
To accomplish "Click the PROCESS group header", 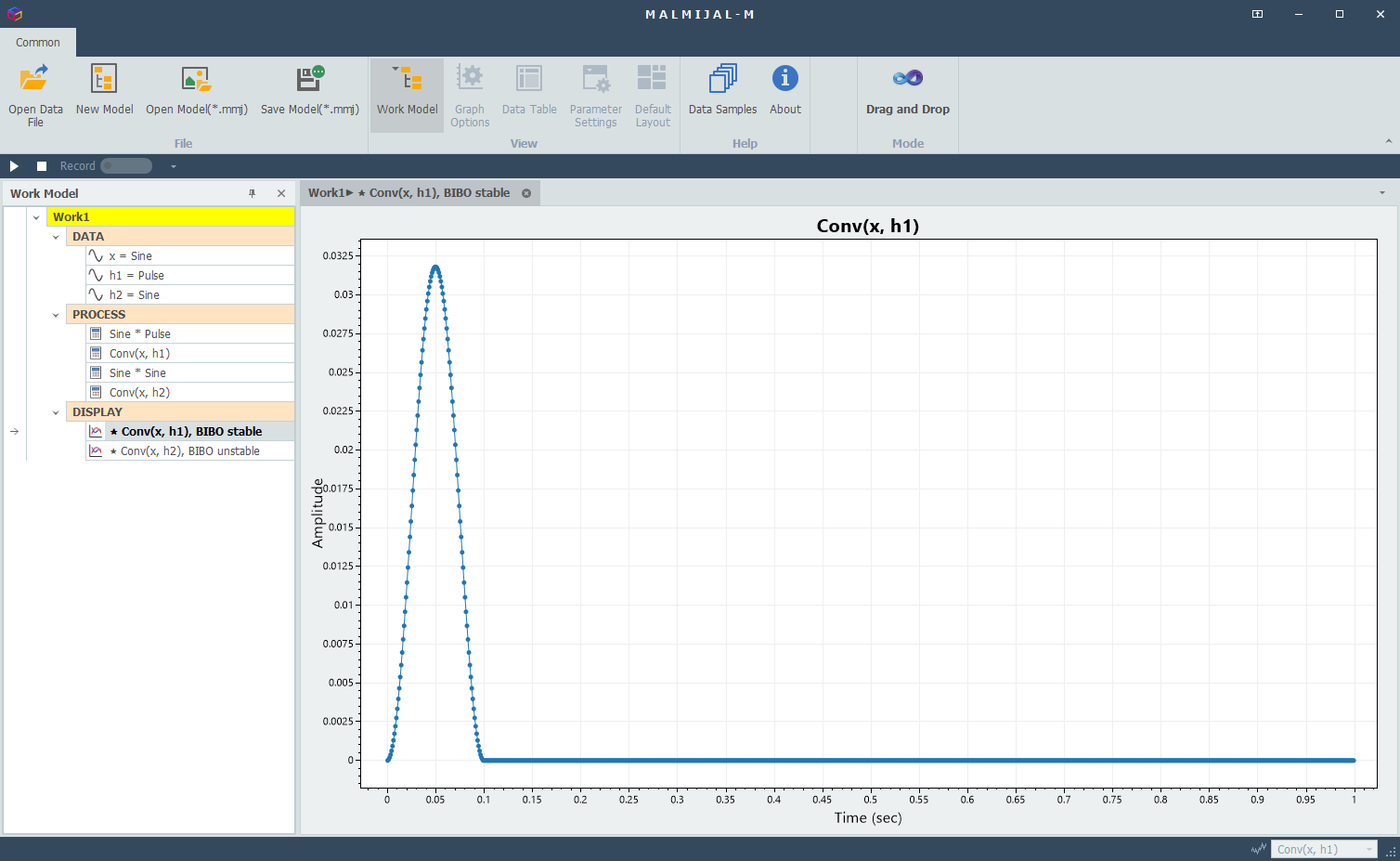I will tap(181, 315).
